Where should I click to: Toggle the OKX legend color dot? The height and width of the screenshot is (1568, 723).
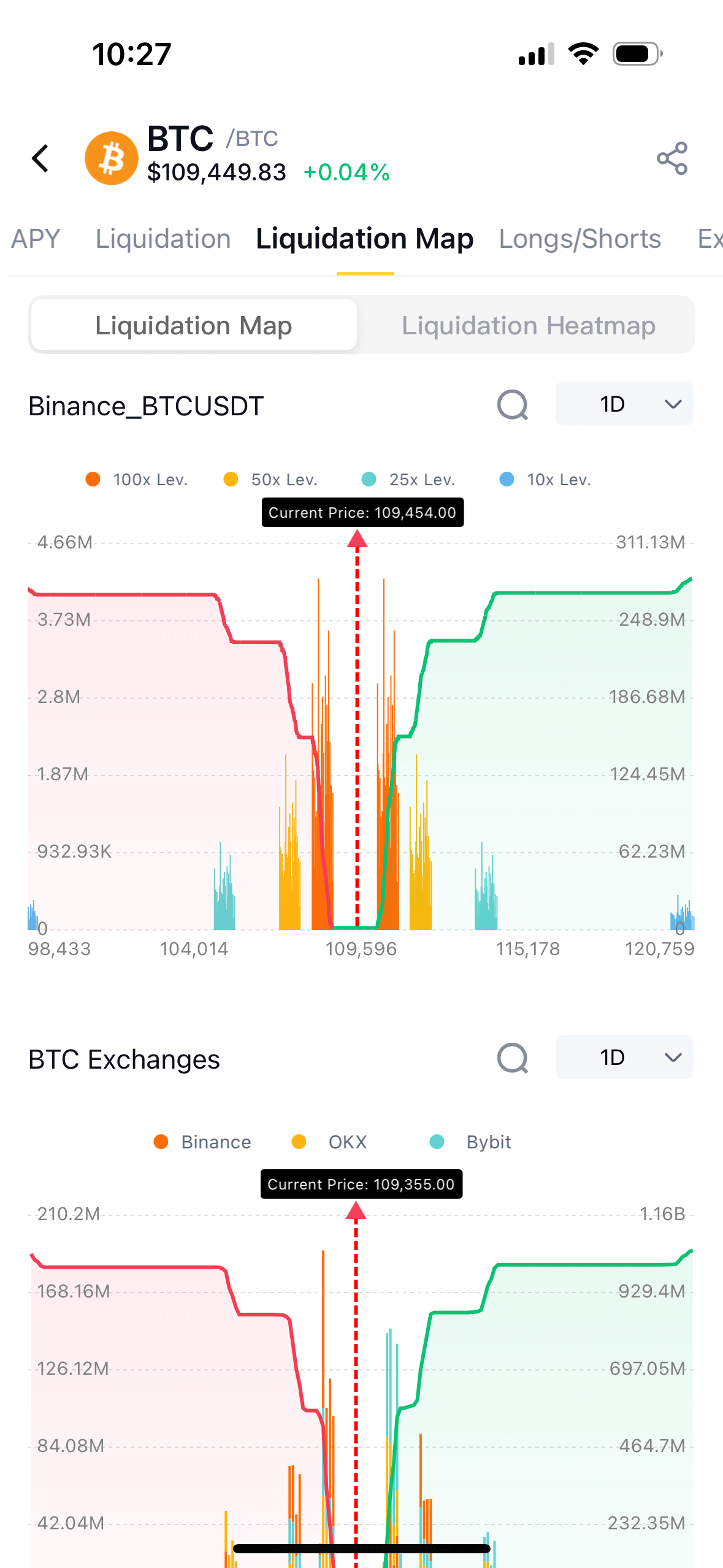(x=299, y=1142)
